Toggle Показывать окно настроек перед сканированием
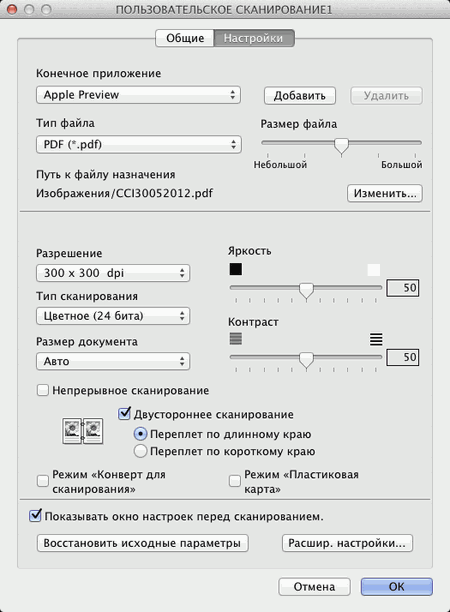Image resolution: width=450 pixels, height=612 pixels. click(35, 516)
